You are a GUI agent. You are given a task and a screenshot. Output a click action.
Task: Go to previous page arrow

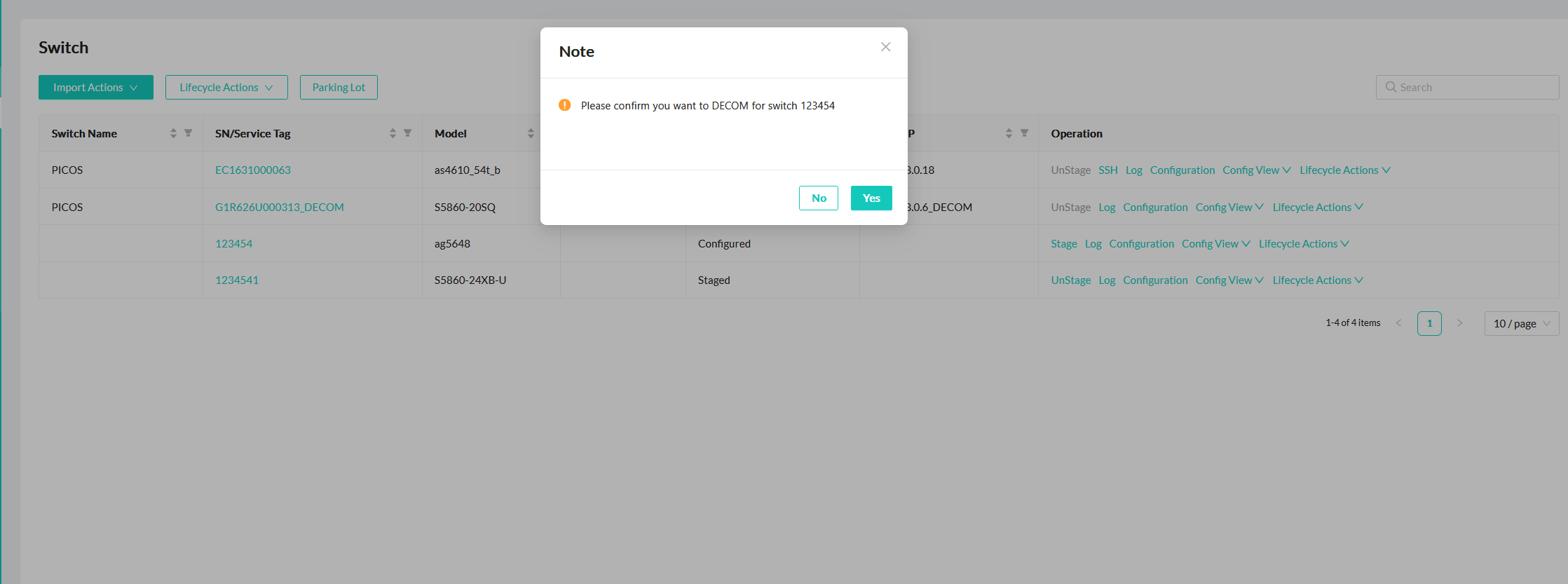tap(1398, 323)
